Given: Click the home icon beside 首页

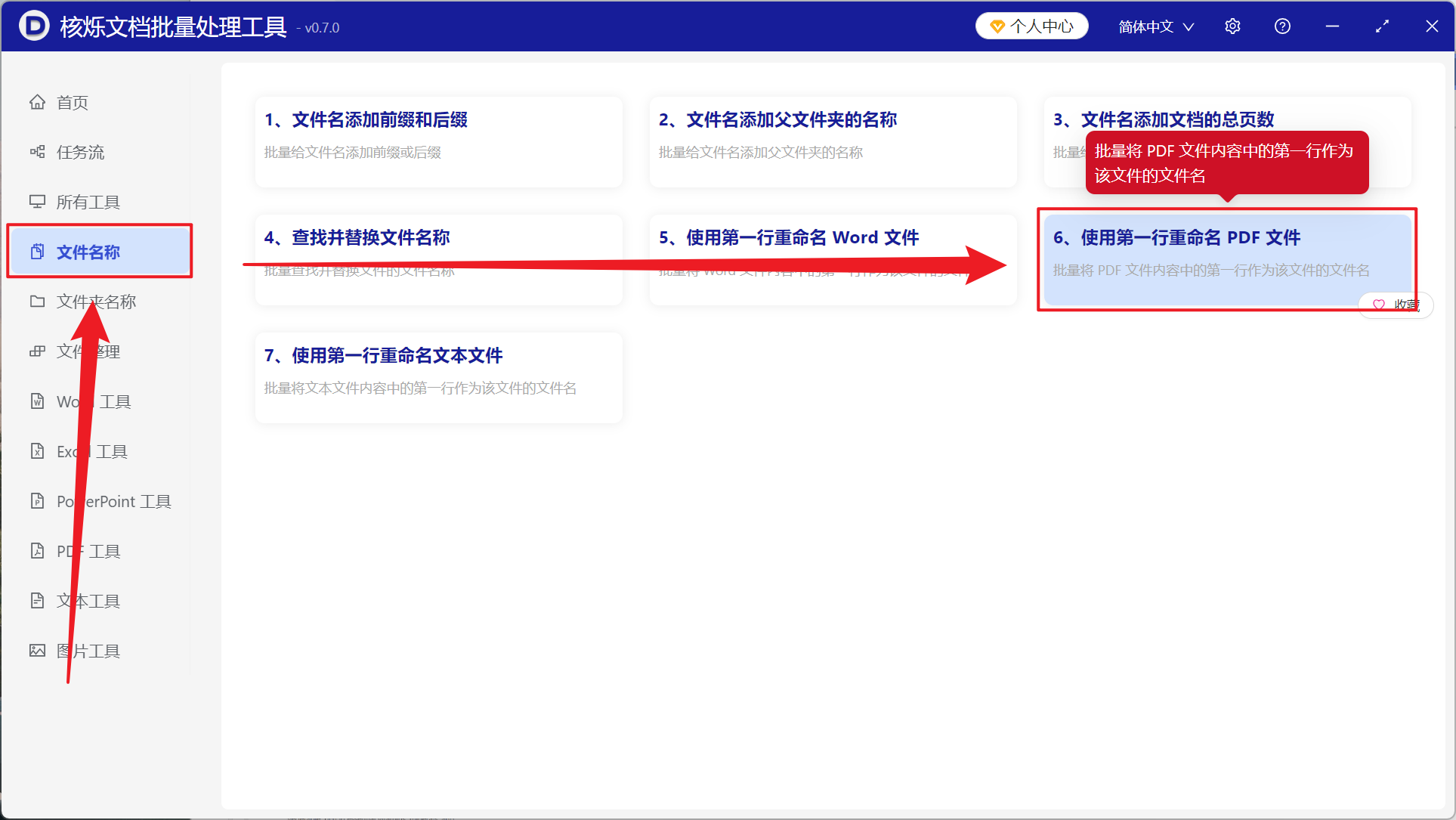Looking at the screenshot, I should tap(37, 102).
